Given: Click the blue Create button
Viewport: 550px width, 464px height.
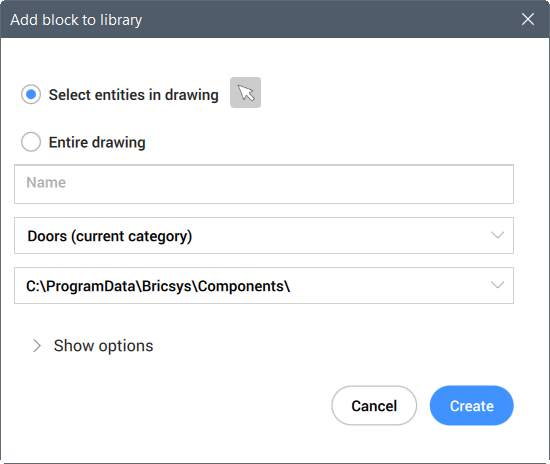Looking at the screenshot, I should (x=471, y=406).
